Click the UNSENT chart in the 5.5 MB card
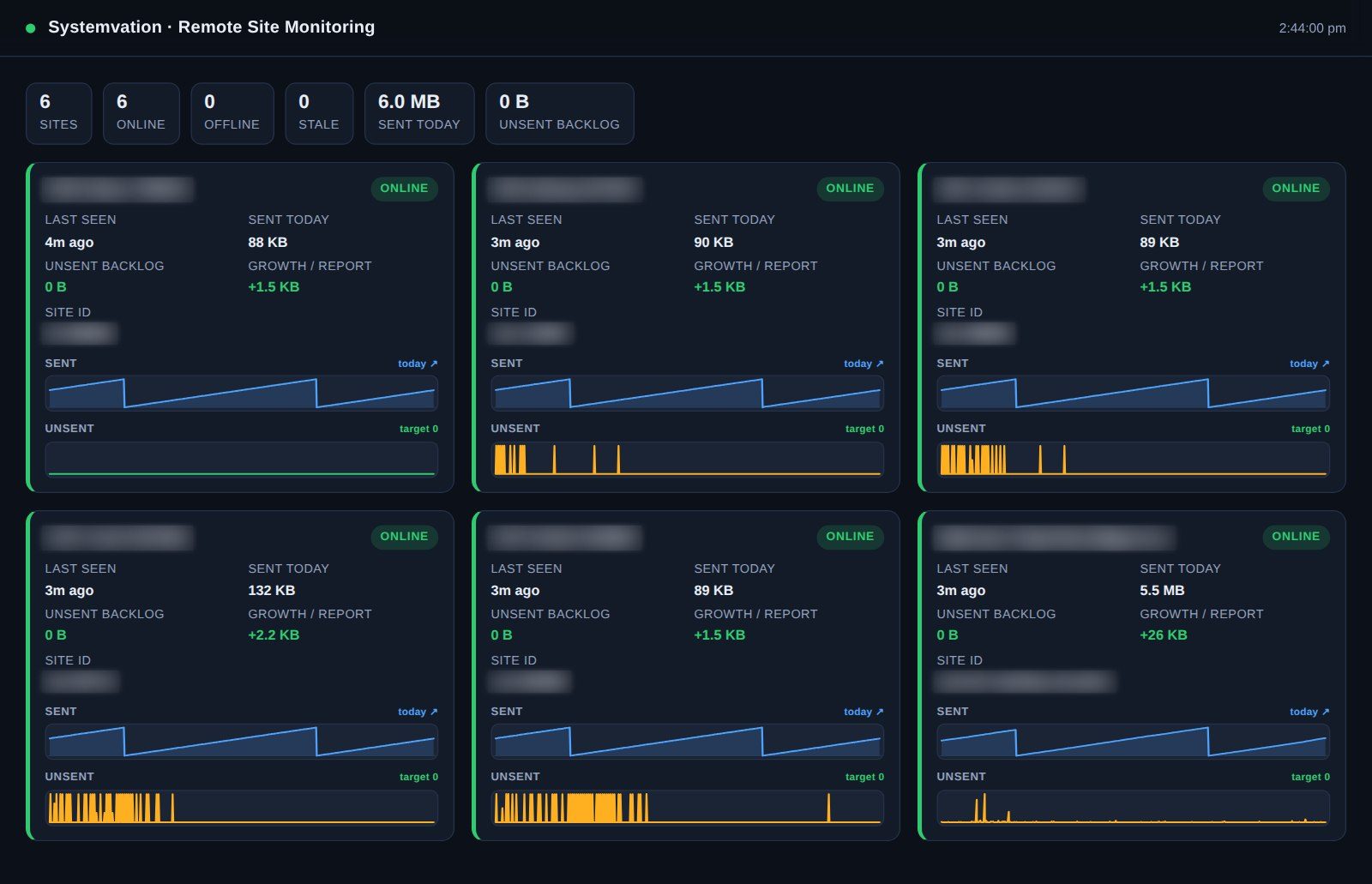1372x884 pixels. [1133, 808]
